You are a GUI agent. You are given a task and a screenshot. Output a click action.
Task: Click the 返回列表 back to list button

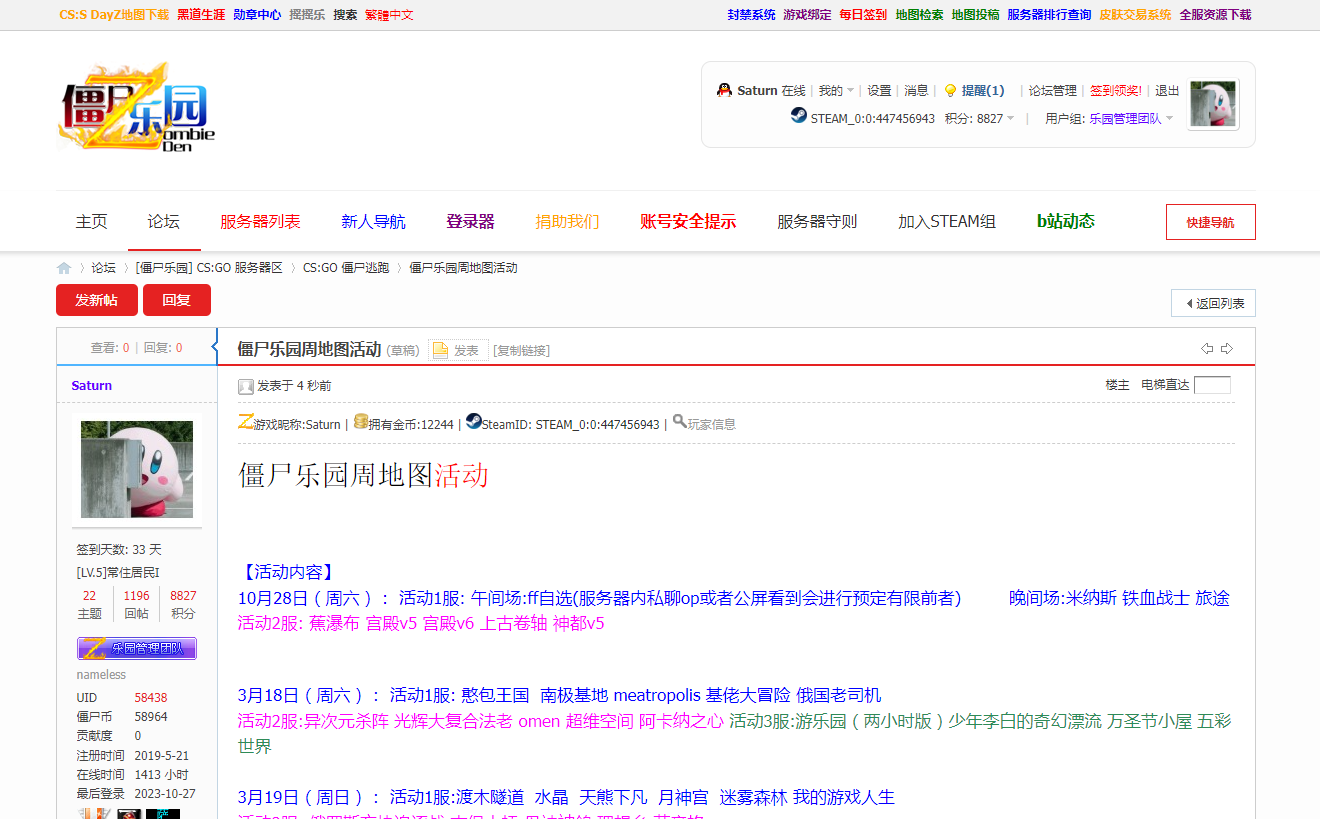pyautogui.click(x=1213, y=303)
